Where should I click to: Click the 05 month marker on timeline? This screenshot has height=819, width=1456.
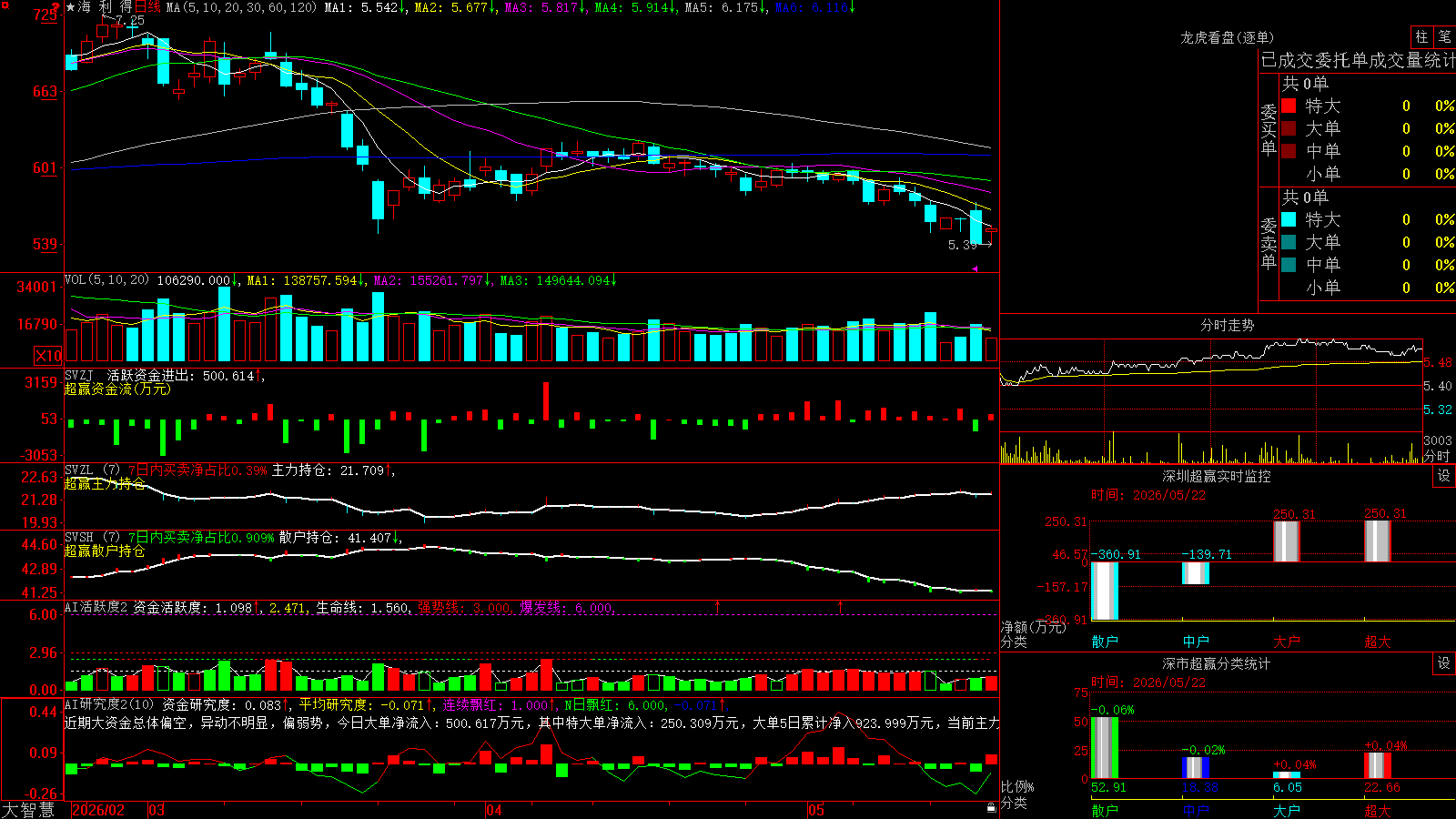point(816,810)
